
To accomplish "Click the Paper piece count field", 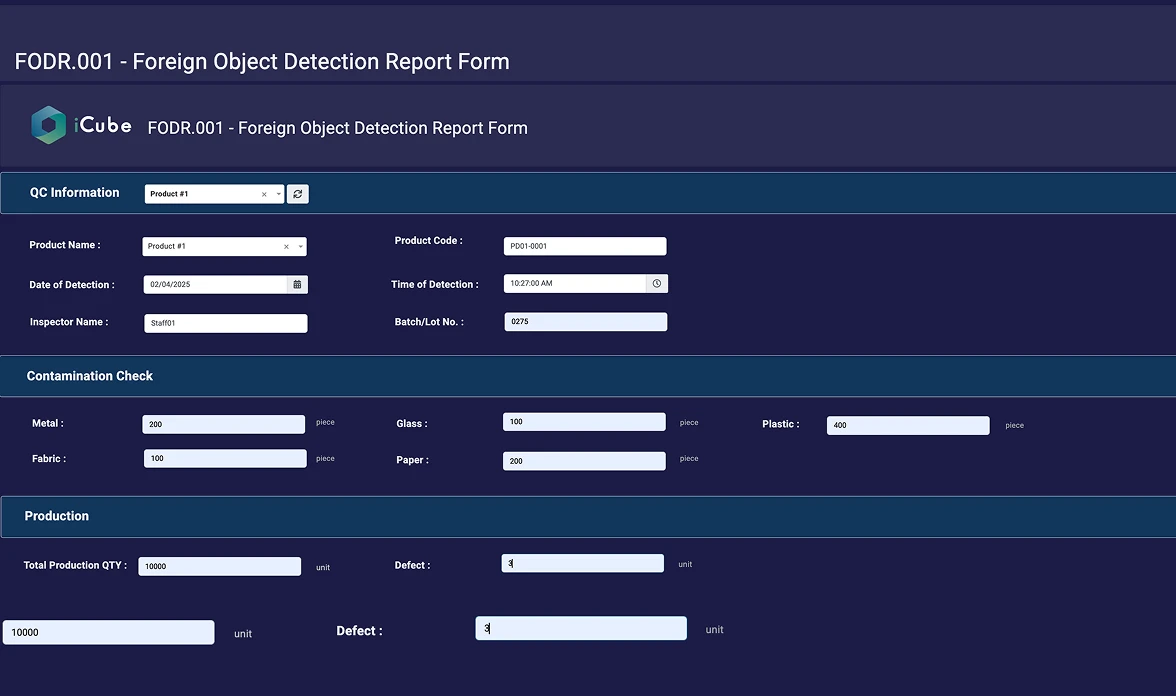I will 584,461.
